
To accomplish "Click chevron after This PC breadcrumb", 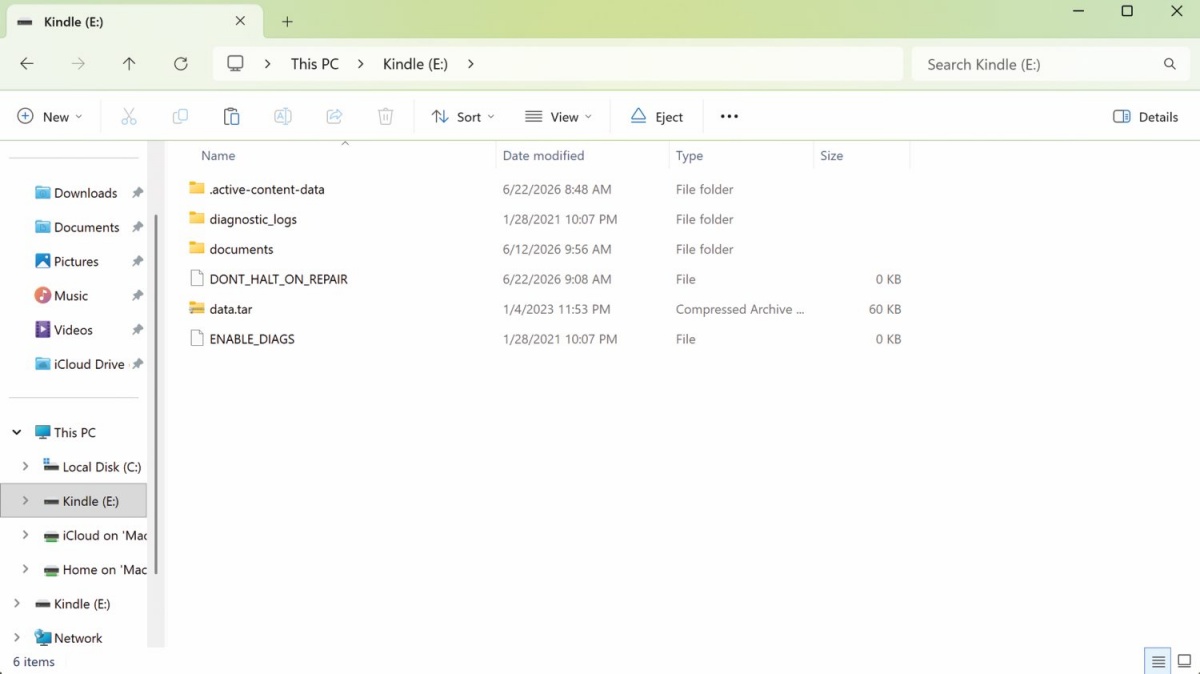I will [x=361, y=64].
